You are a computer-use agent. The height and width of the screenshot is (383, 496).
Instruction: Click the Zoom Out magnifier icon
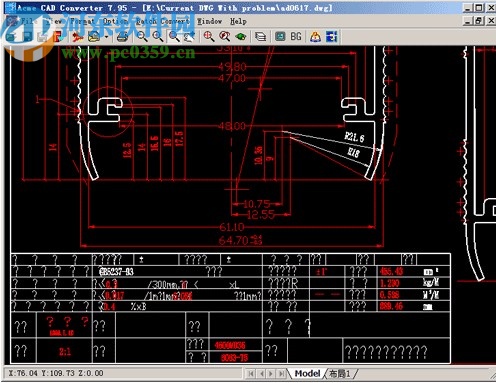click(x=142, y=36)
